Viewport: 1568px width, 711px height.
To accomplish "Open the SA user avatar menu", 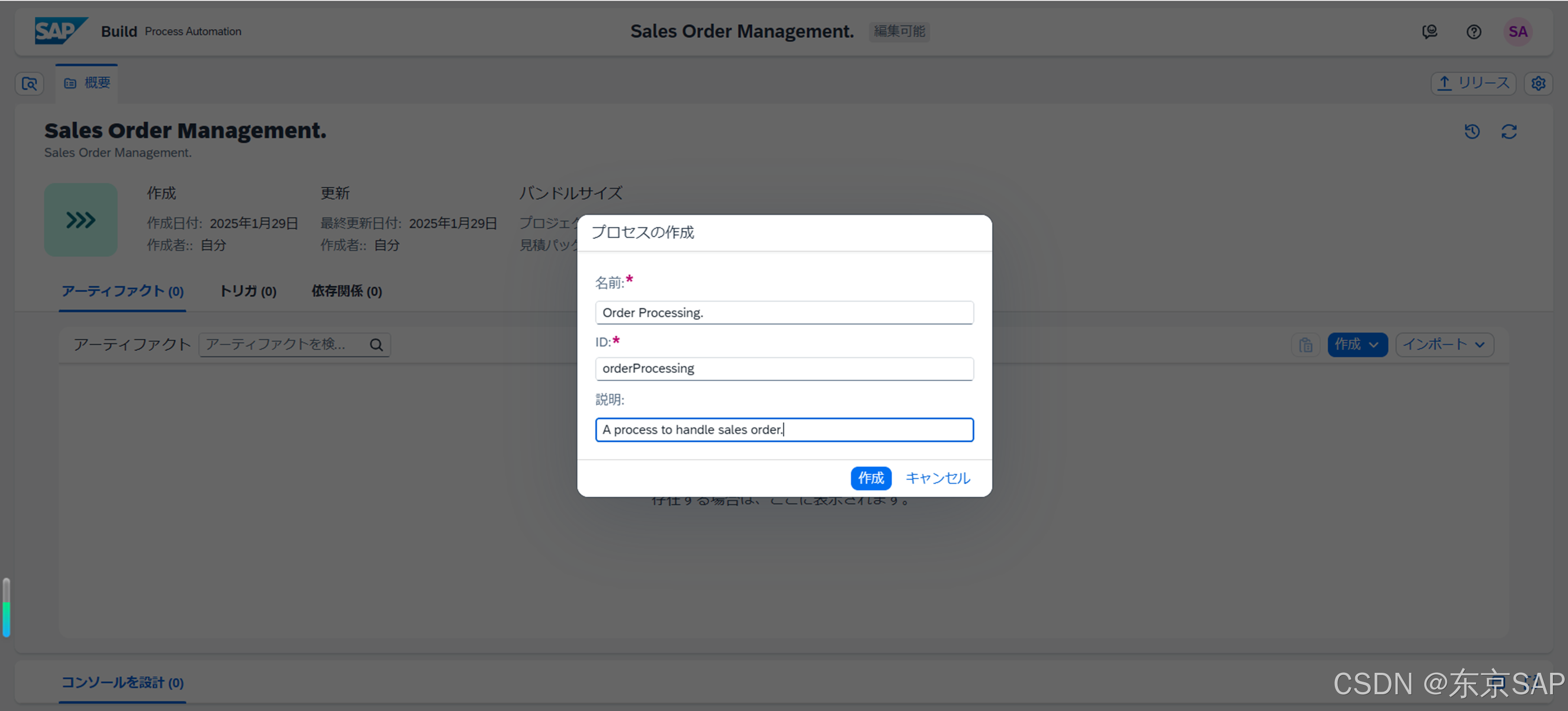I will tap(1517, 32).
